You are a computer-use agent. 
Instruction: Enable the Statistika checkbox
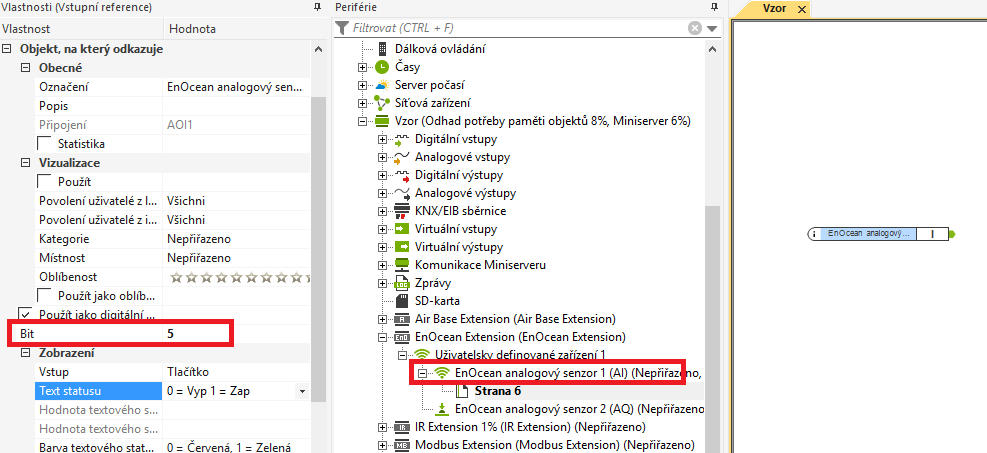click(x=45, y=144)
